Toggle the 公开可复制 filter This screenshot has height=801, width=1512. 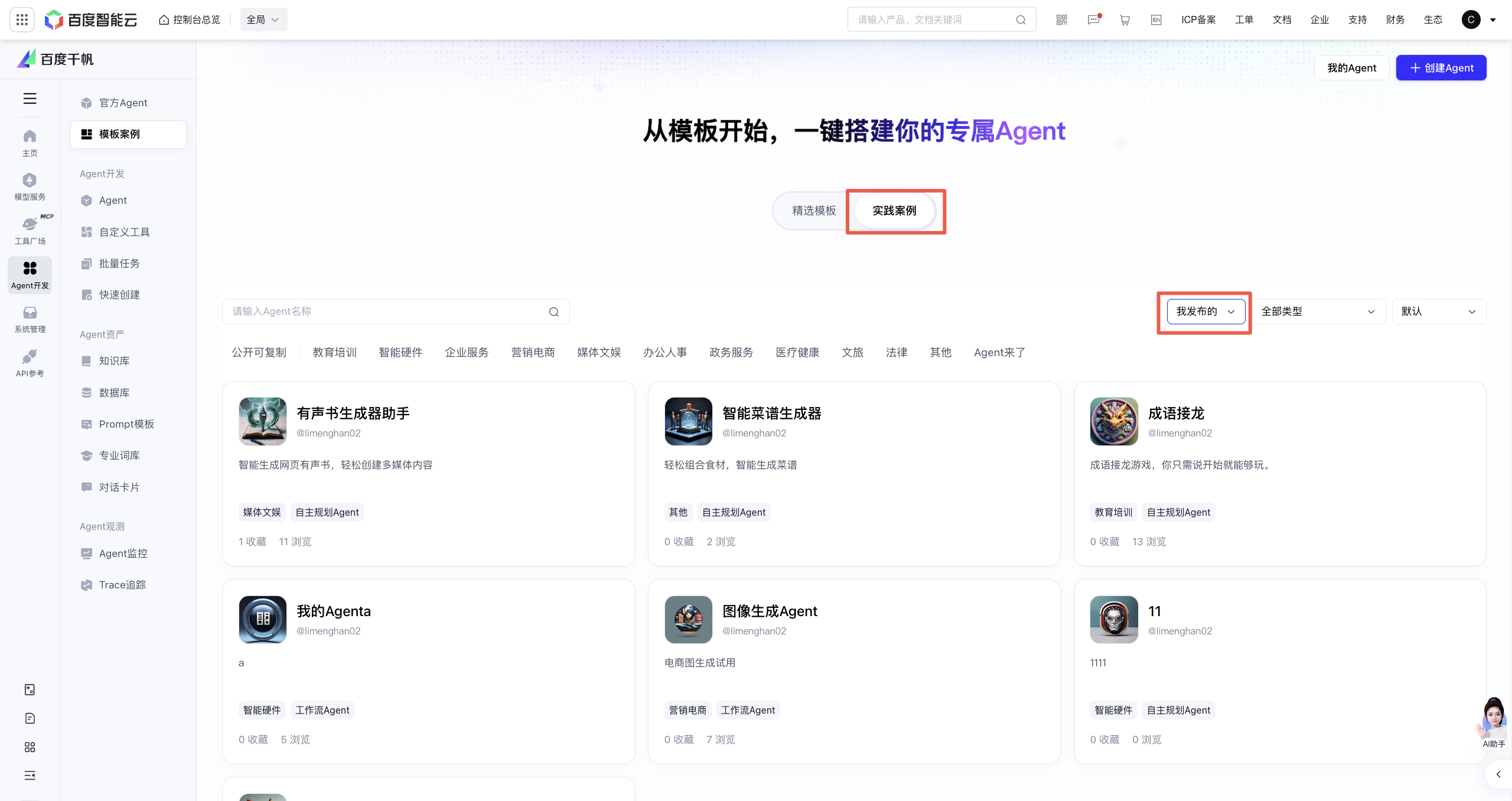click(259, 352)
